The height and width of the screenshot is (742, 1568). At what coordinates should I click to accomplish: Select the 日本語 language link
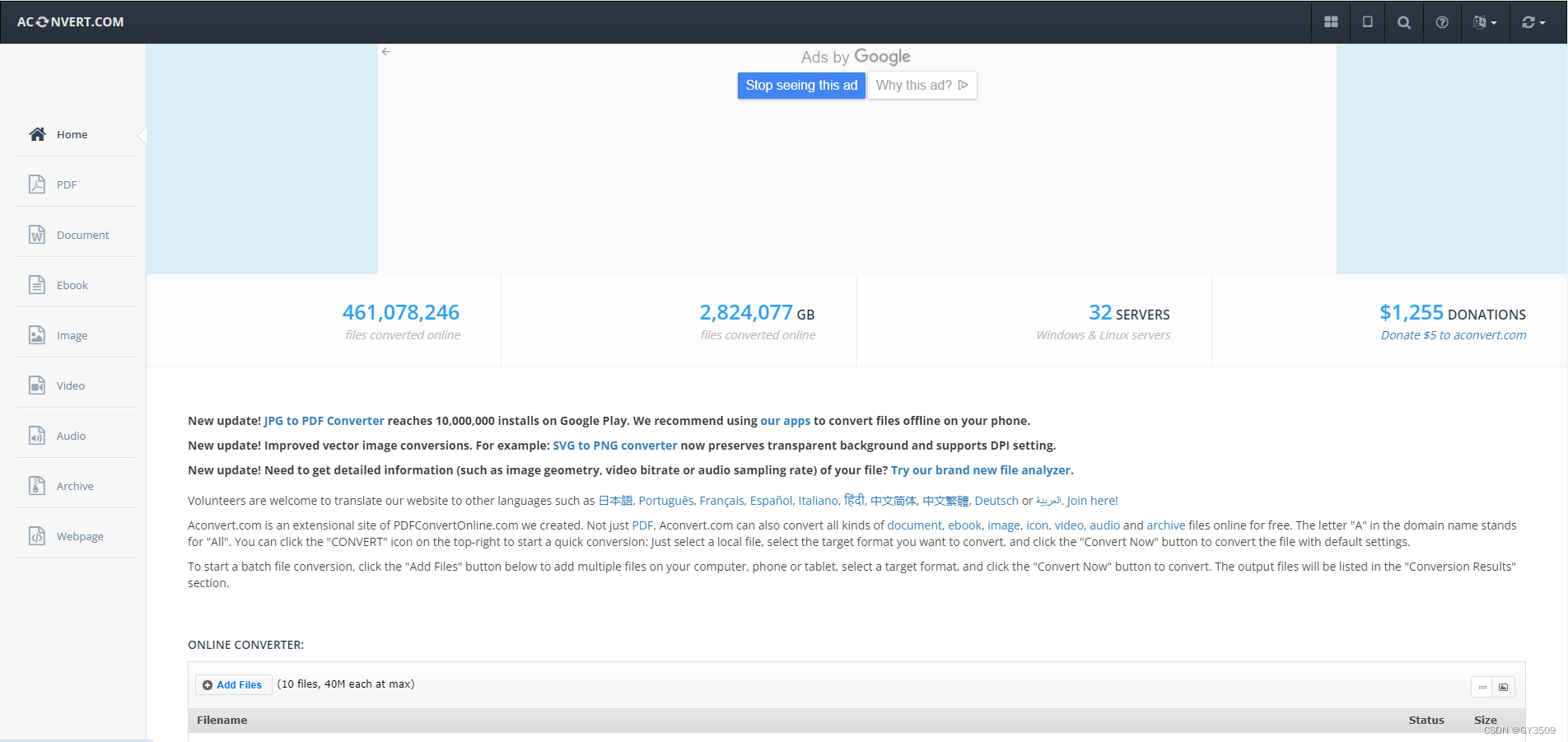(x=615, y=501)
